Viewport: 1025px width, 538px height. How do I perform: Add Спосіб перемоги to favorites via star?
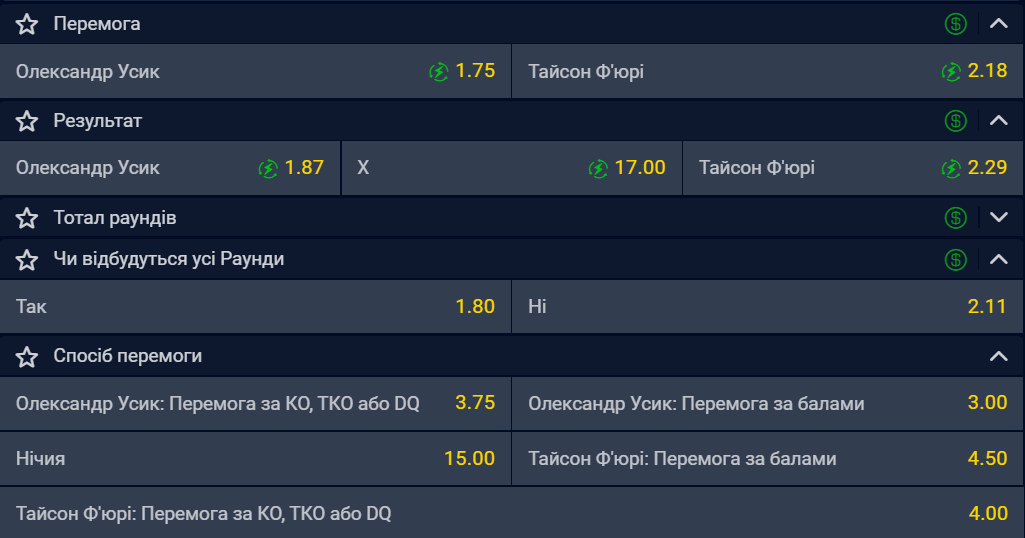[27, 357]
